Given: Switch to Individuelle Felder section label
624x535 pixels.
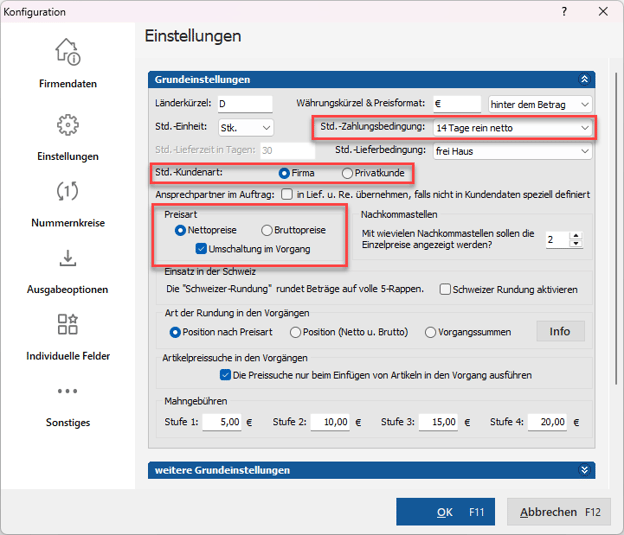Looking at the screenshot, I should tap(68, 356).
